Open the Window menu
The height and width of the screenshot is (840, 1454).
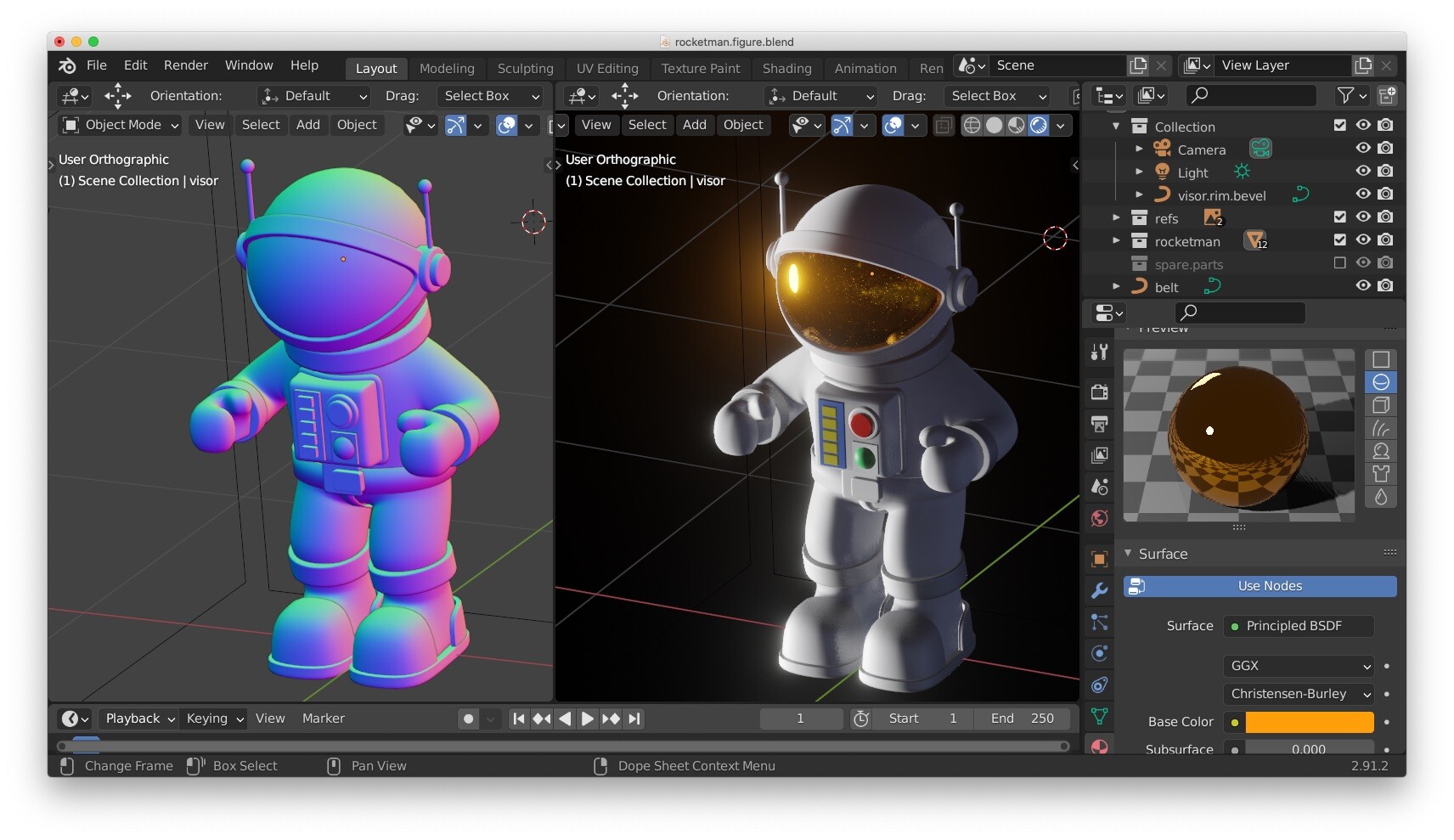(248, 65)
